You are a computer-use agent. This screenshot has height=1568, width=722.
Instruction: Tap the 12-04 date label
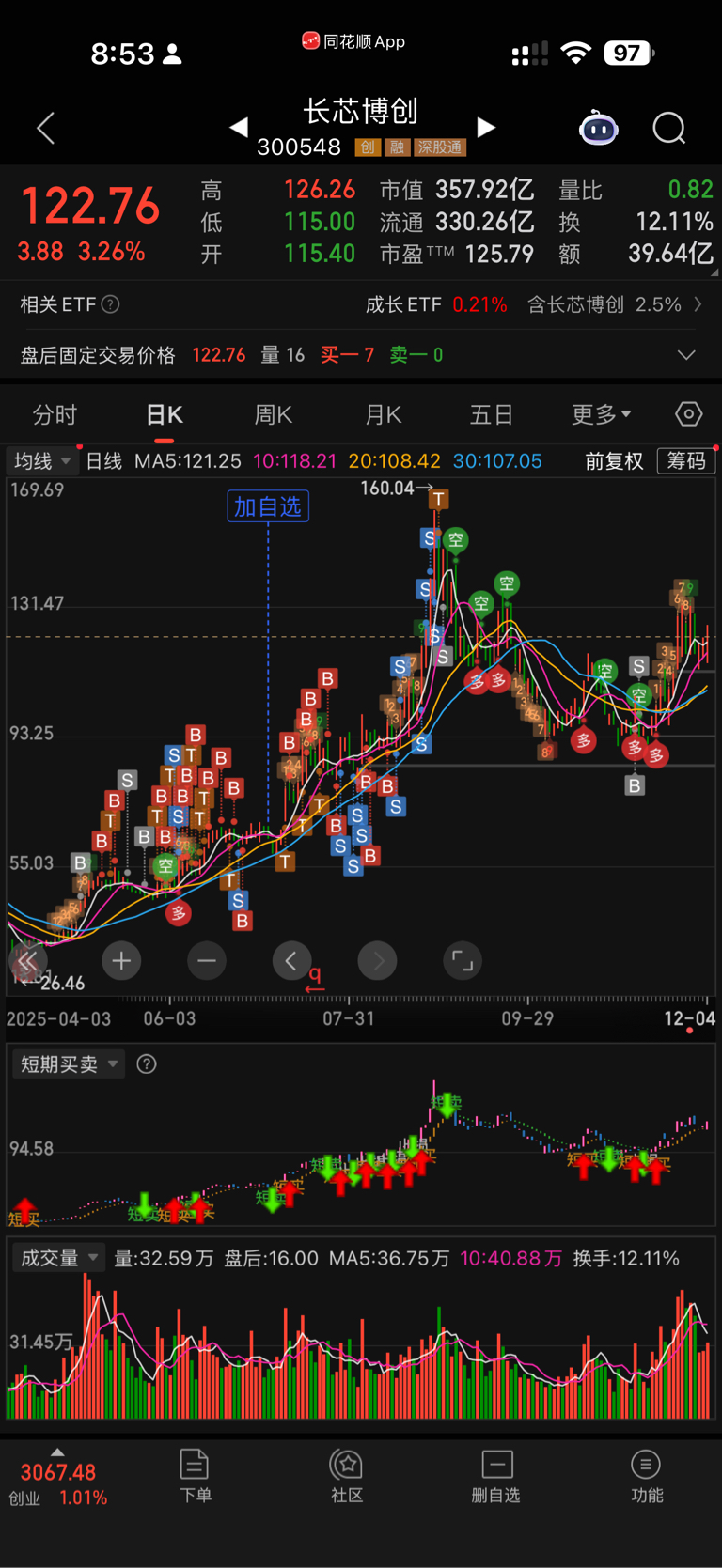[x=689, y=1018]
